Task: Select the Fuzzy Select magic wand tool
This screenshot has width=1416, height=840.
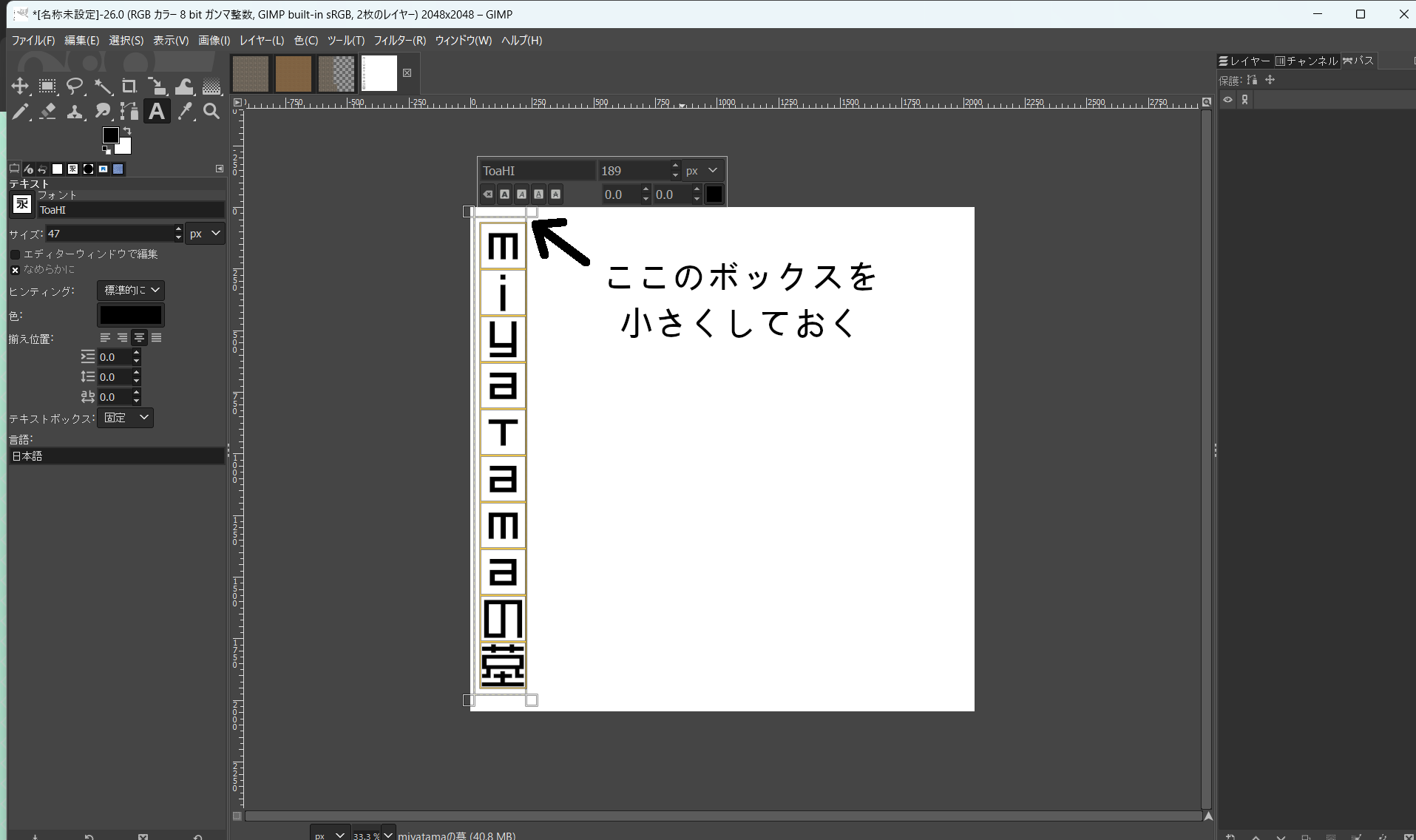Action: 104,87
